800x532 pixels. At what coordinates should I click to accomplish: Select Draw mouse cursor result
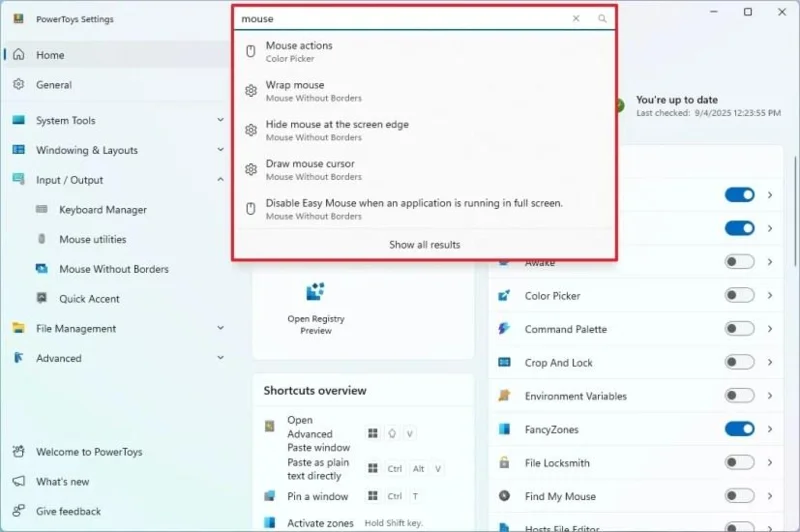click(x=424, y=169)
